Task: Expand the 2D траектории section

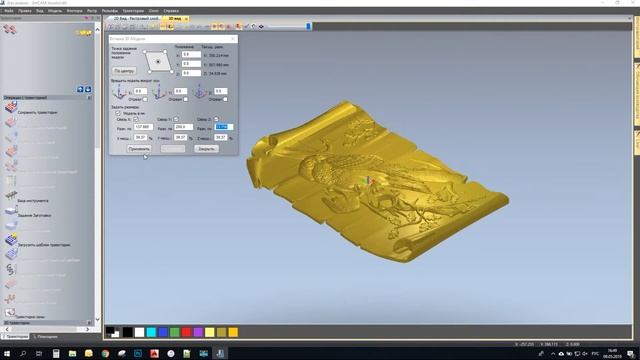Action: tap(89, 322)
